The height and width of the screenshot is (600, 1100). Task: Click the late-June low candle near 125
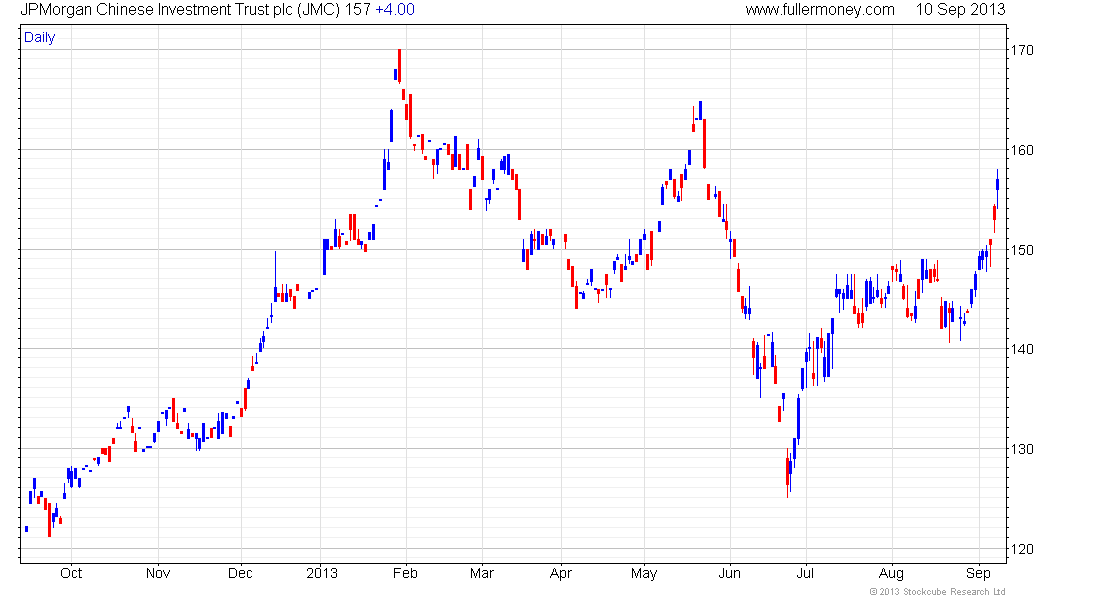(787, 472)
